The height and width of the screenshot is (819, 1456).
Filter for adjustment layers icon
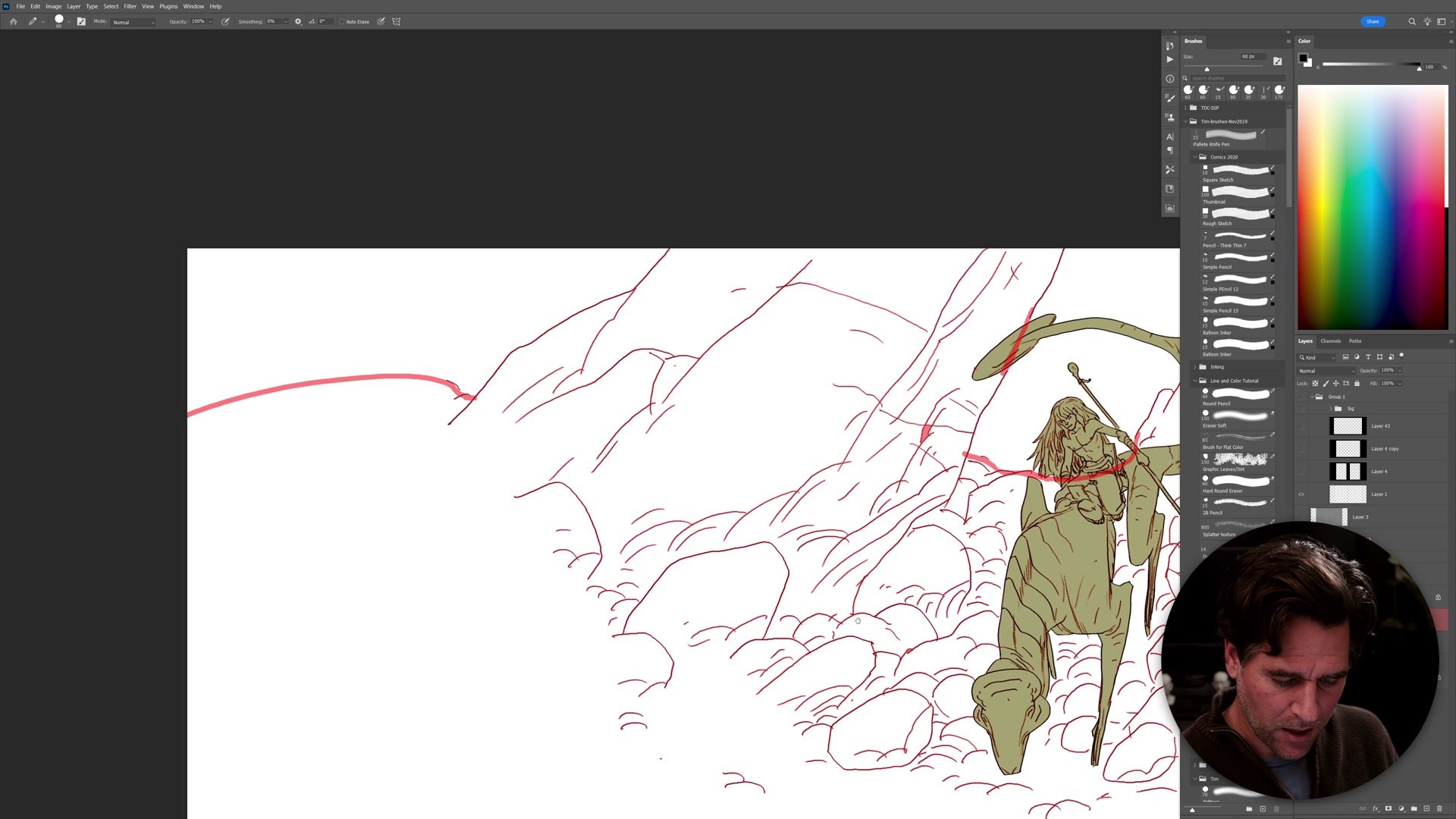pyautogui.click(x=1357, y=357)
